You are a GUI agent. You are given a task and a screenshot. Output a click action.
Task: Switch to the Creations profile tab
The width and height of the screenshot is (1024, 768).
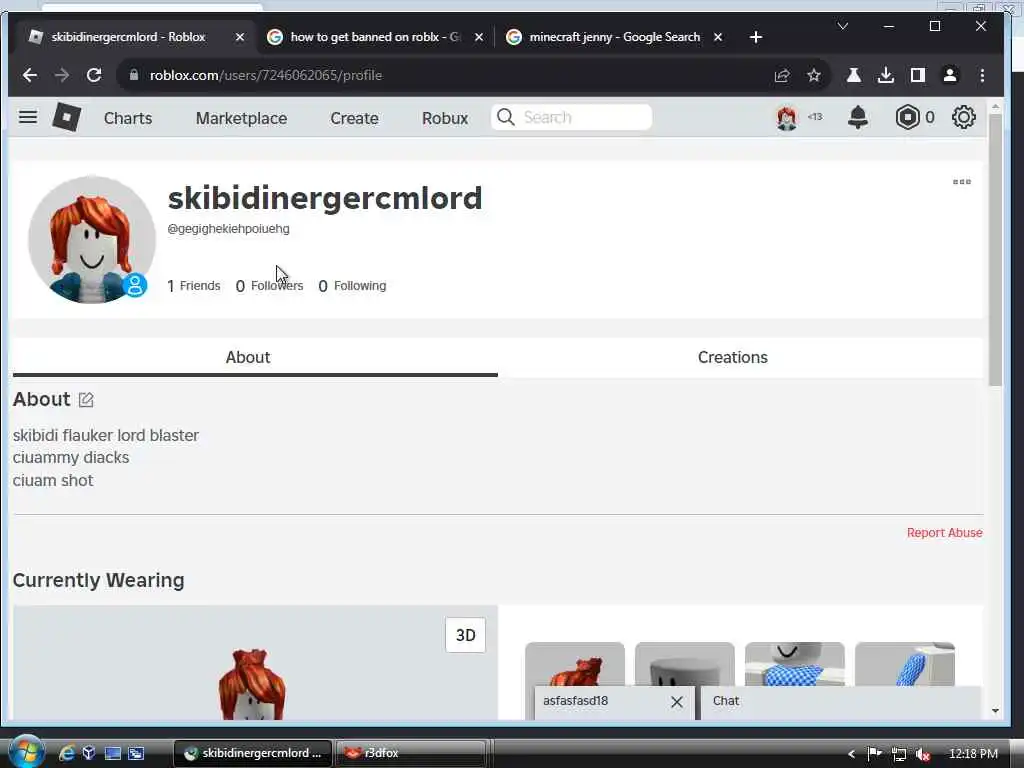coord(733,357)
